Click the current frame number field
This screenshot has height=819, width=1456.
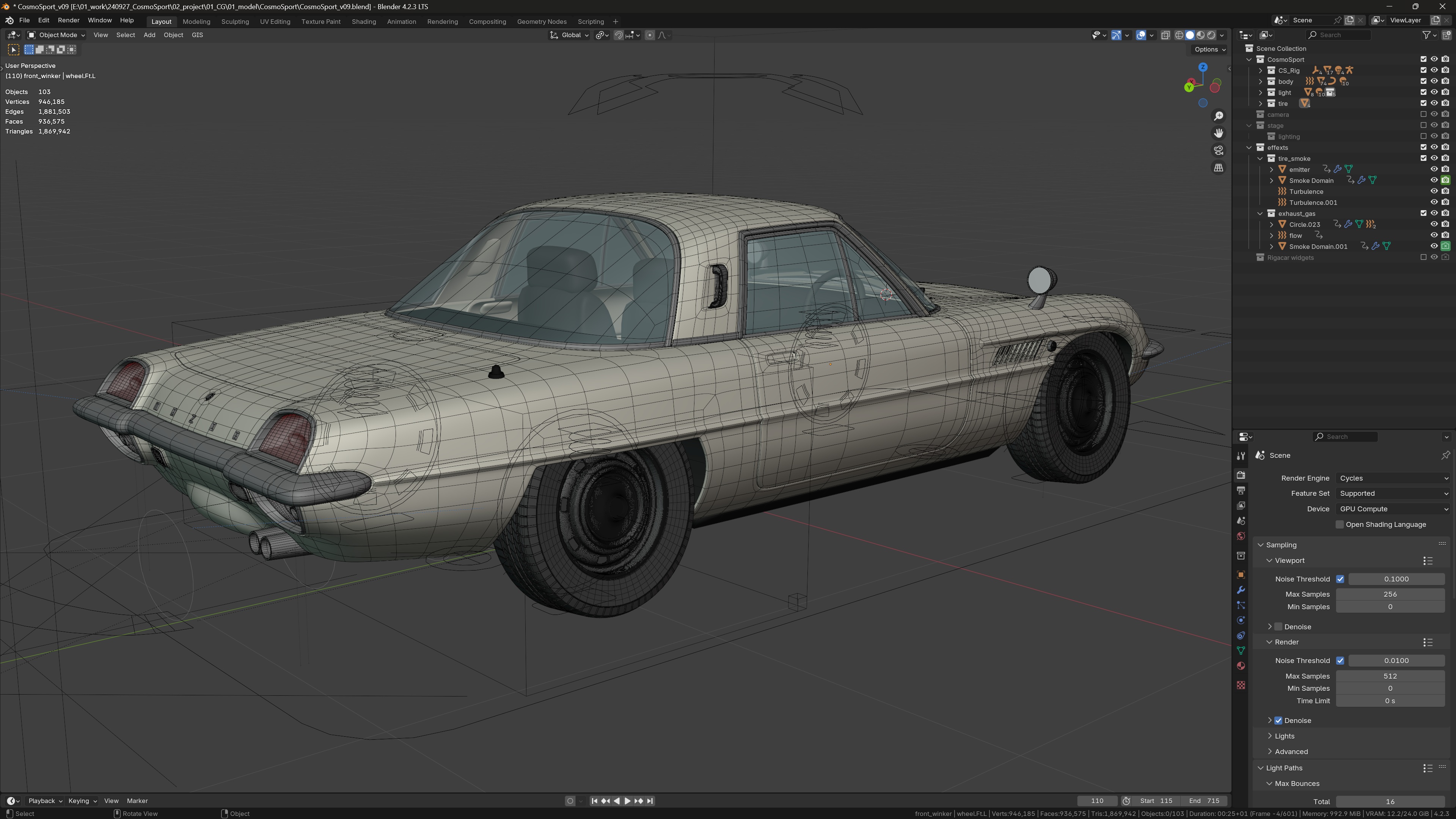click(1096, 801)
